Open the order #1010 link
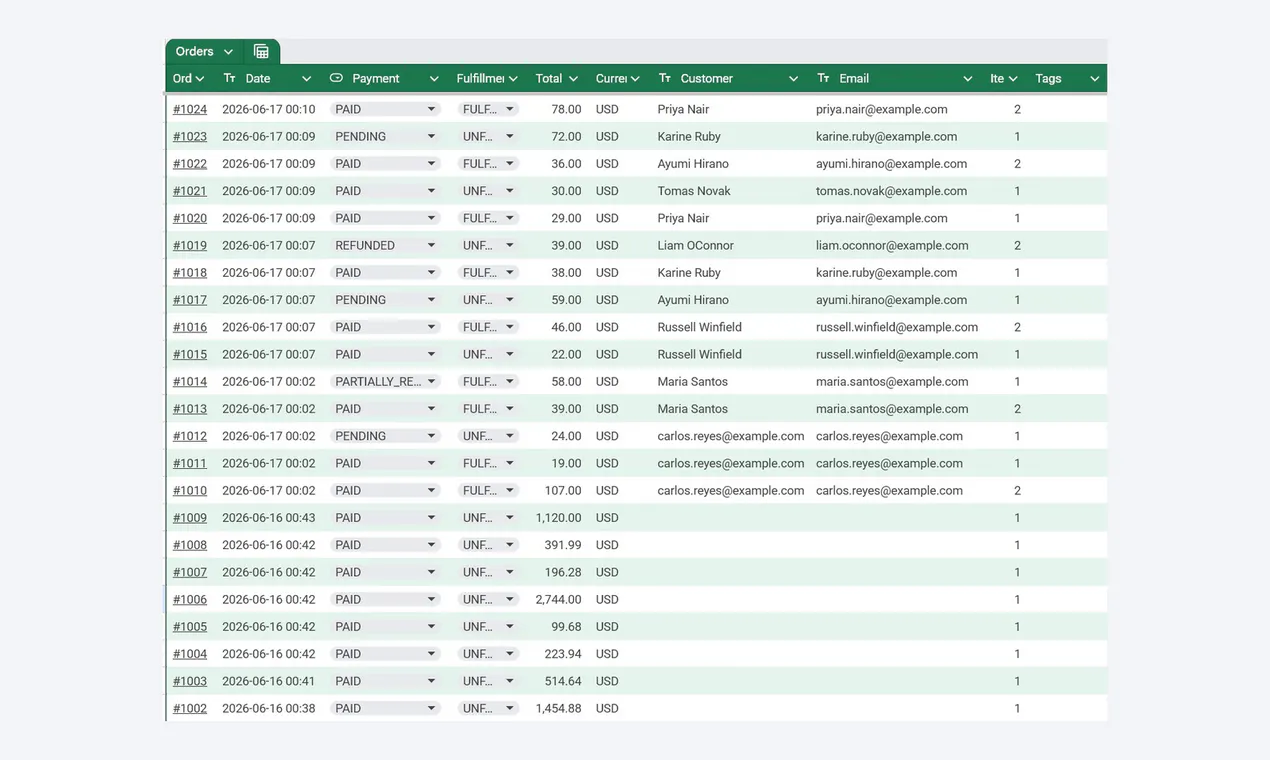Viewport: 1270px width, 760px height. coord(190,491)
